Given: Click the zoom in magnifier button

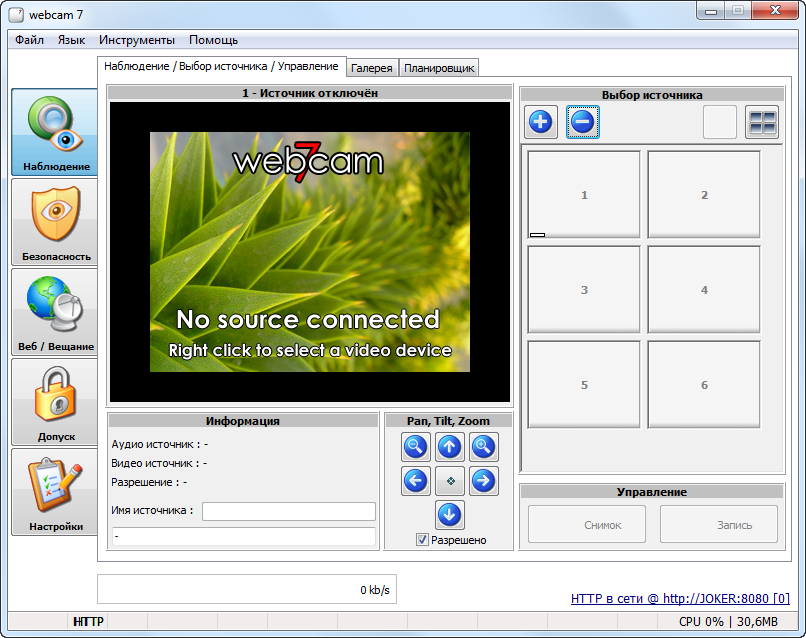Looking at the screenshot, I should pyautogui.click(x=484, y=447).
